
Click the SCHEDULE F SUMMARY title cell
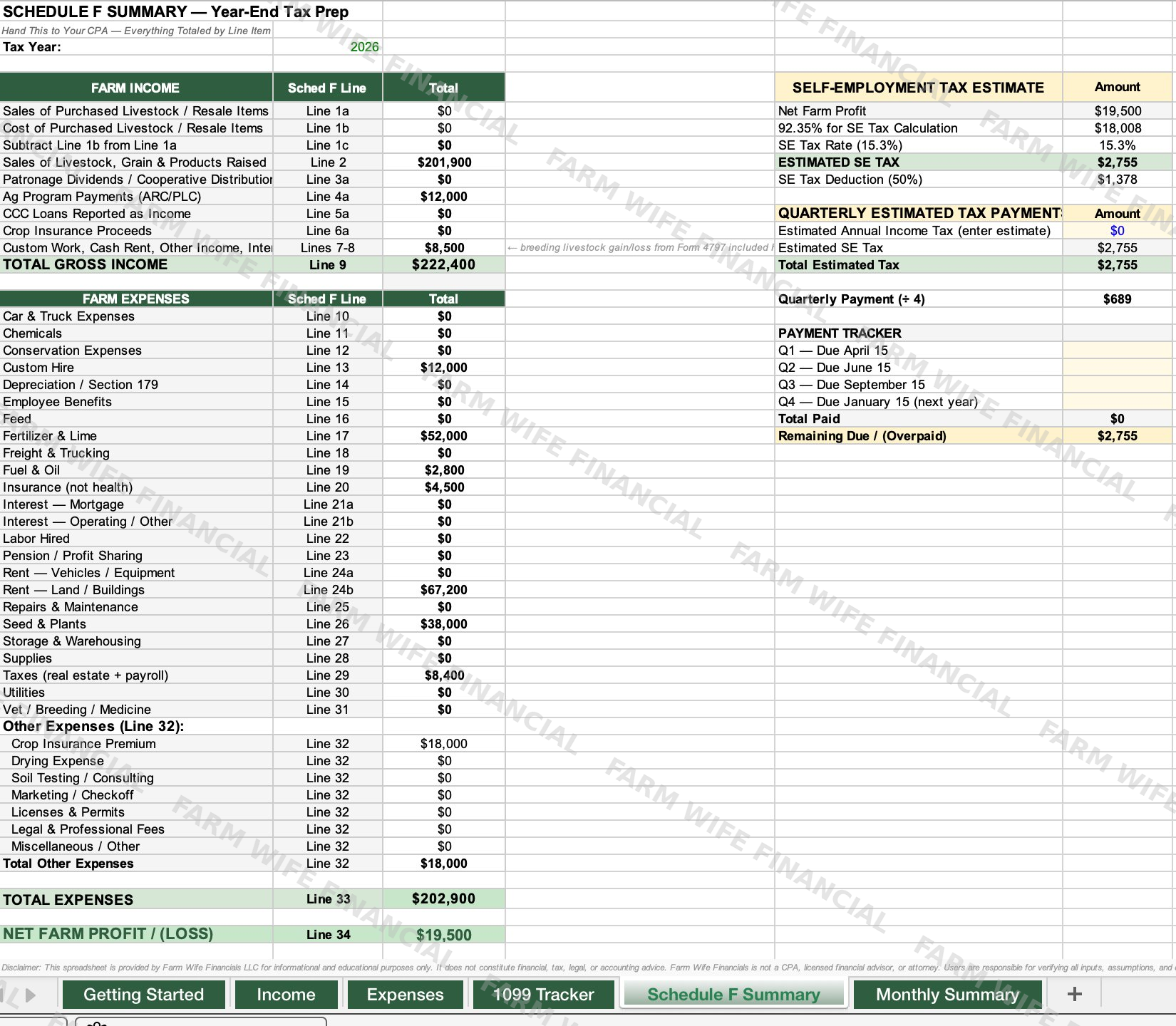(175, 12)
